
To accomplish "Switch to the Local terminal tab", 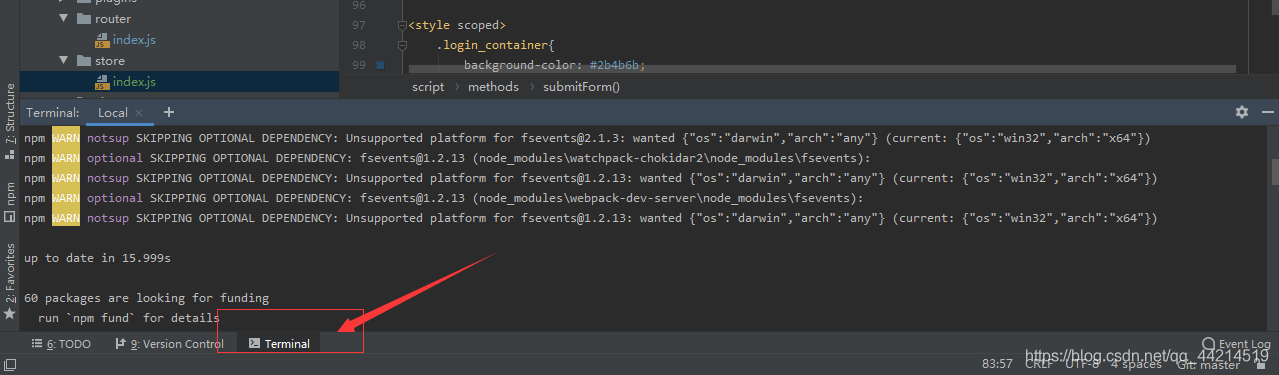I will pyautogui.click(x=113, y=113).
